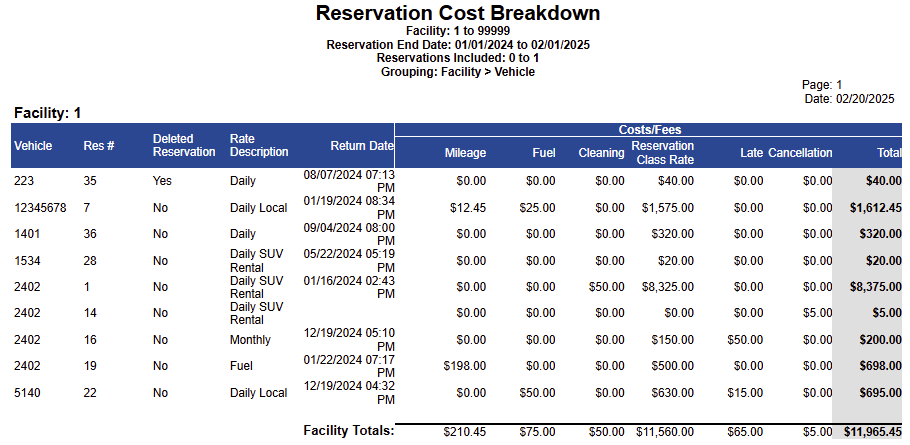Select vehicle number 12345678
The image size is (910, 445).
click(42, 208)
